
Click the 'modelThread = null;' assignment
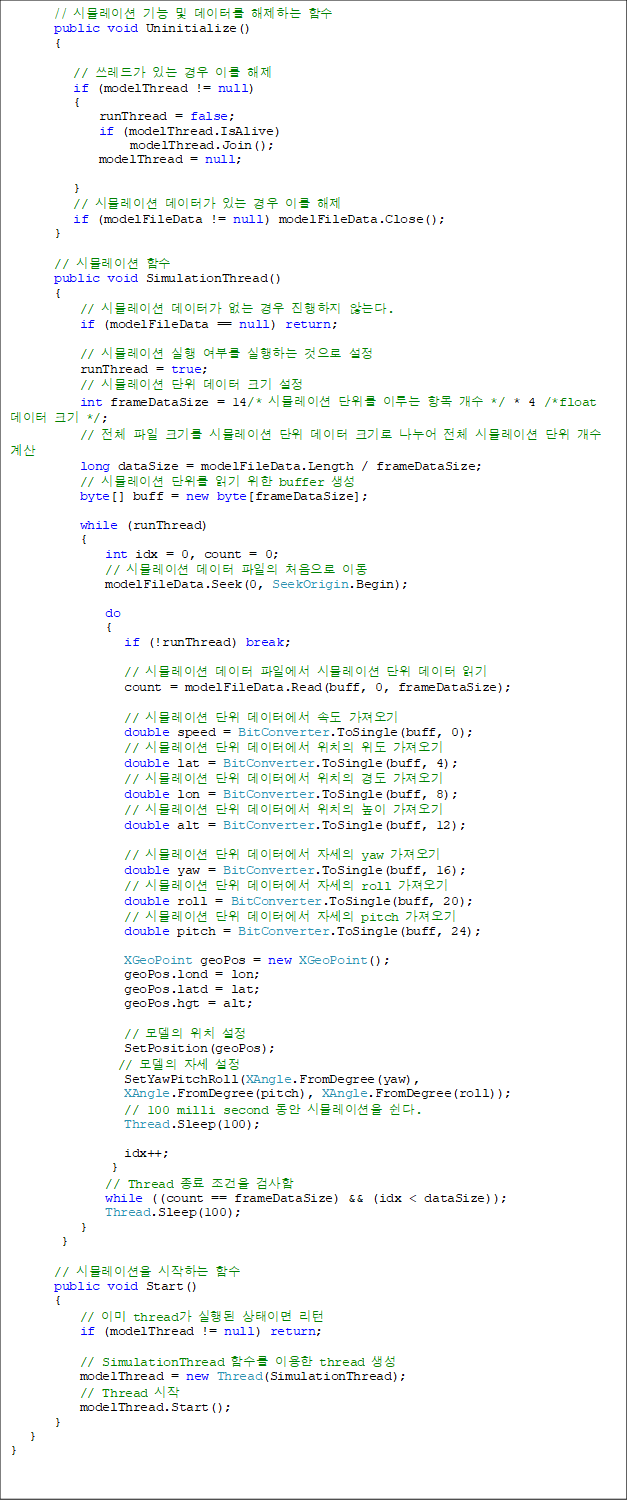170,160
